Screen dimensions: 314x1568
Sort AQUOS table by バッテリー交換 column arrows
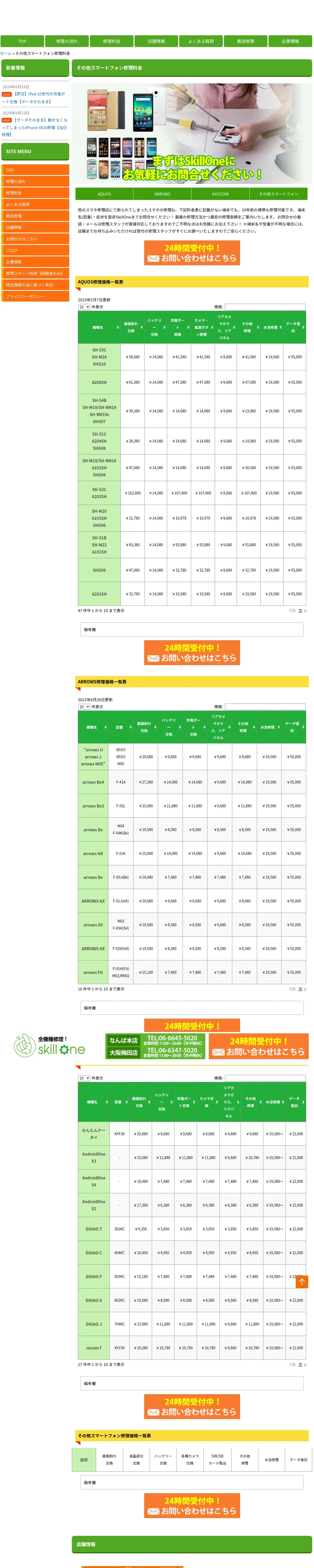pos(165,327)
